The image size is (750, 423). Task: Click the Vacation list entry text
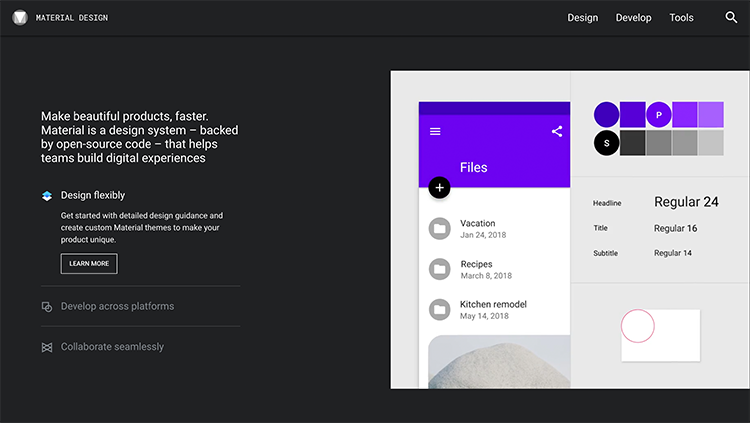coord(477,223)
